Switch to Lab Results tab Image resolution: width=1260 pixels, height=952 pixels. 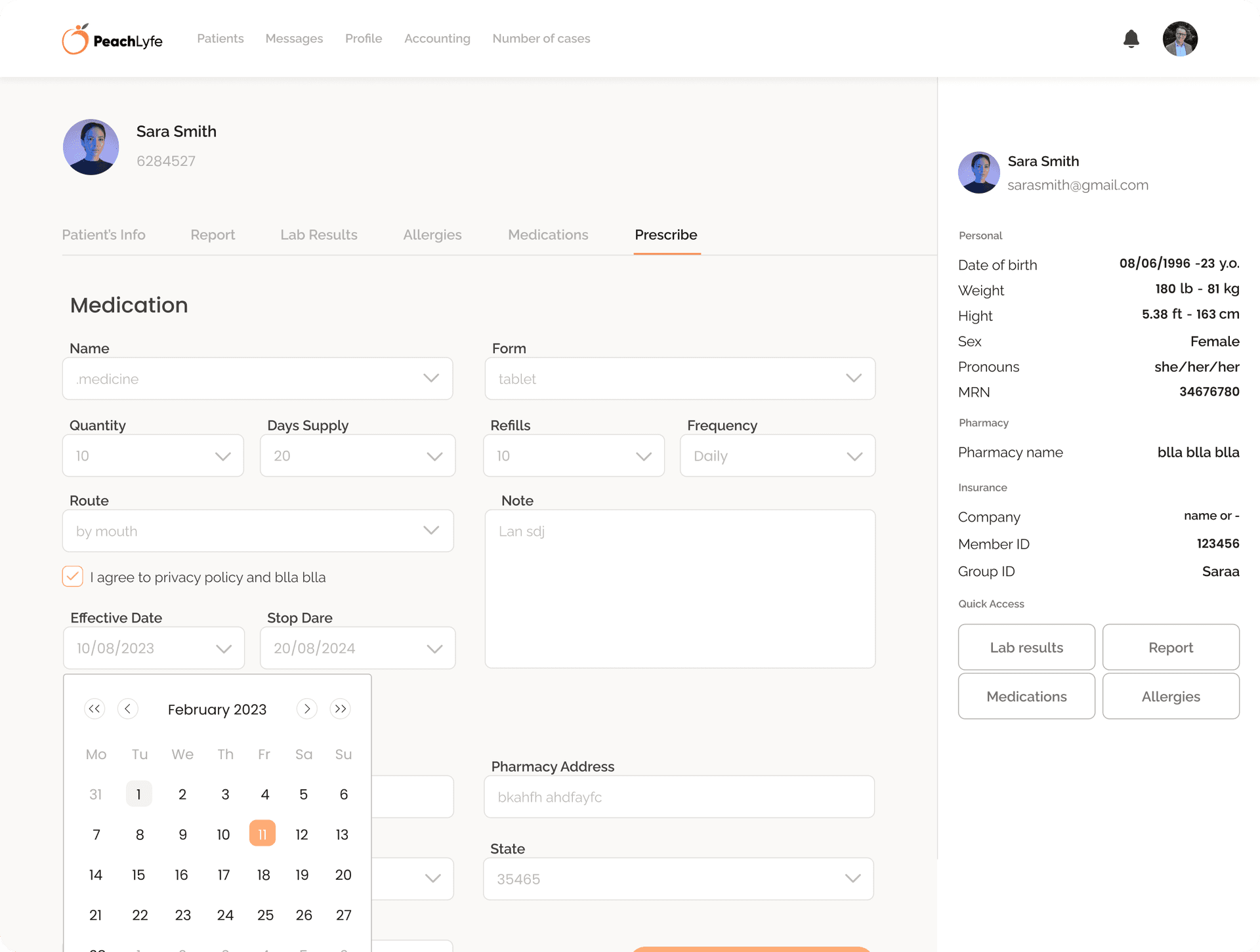coord(319,235)
